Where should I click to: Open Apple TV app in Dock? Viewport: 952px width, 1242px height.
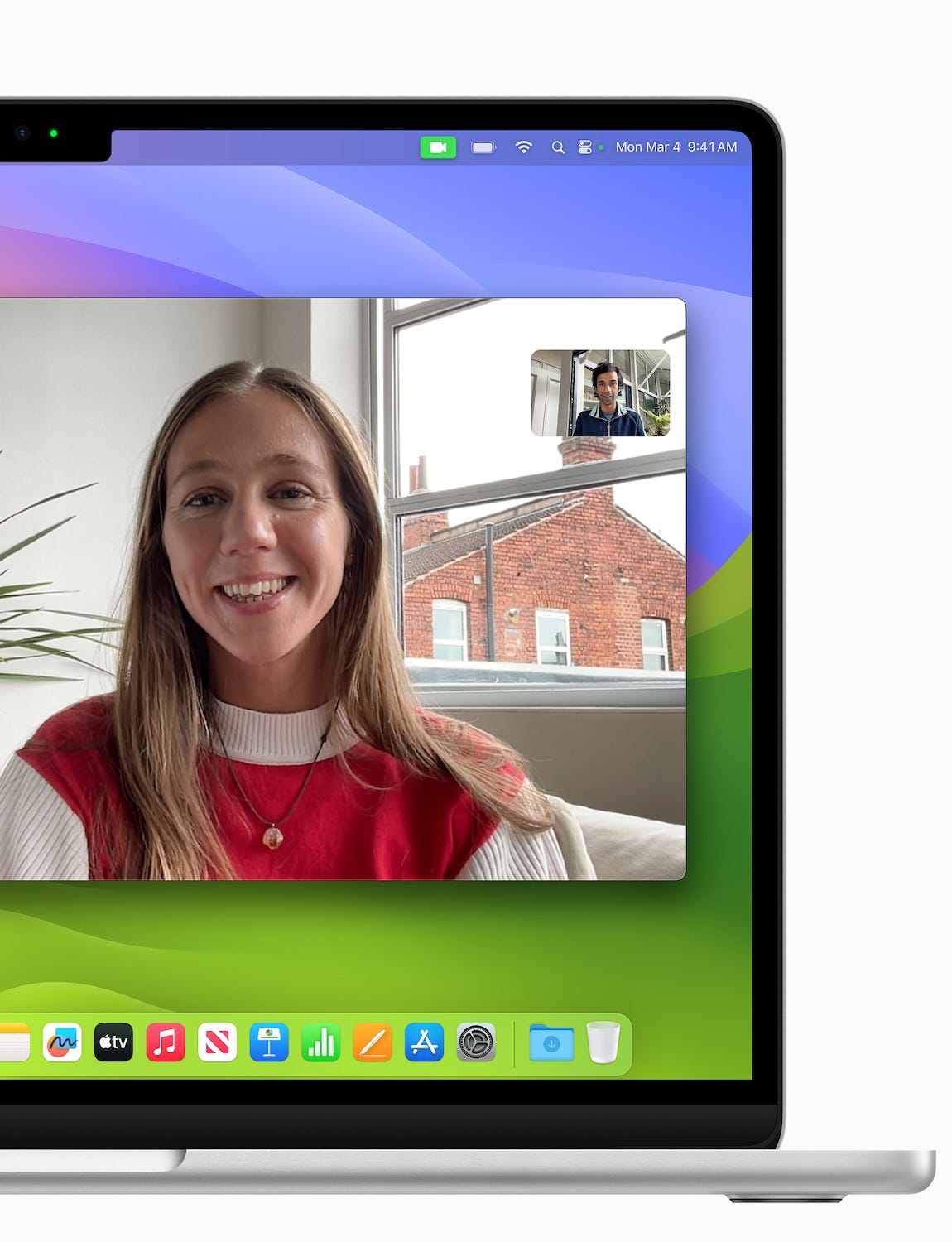(113, 1042)
